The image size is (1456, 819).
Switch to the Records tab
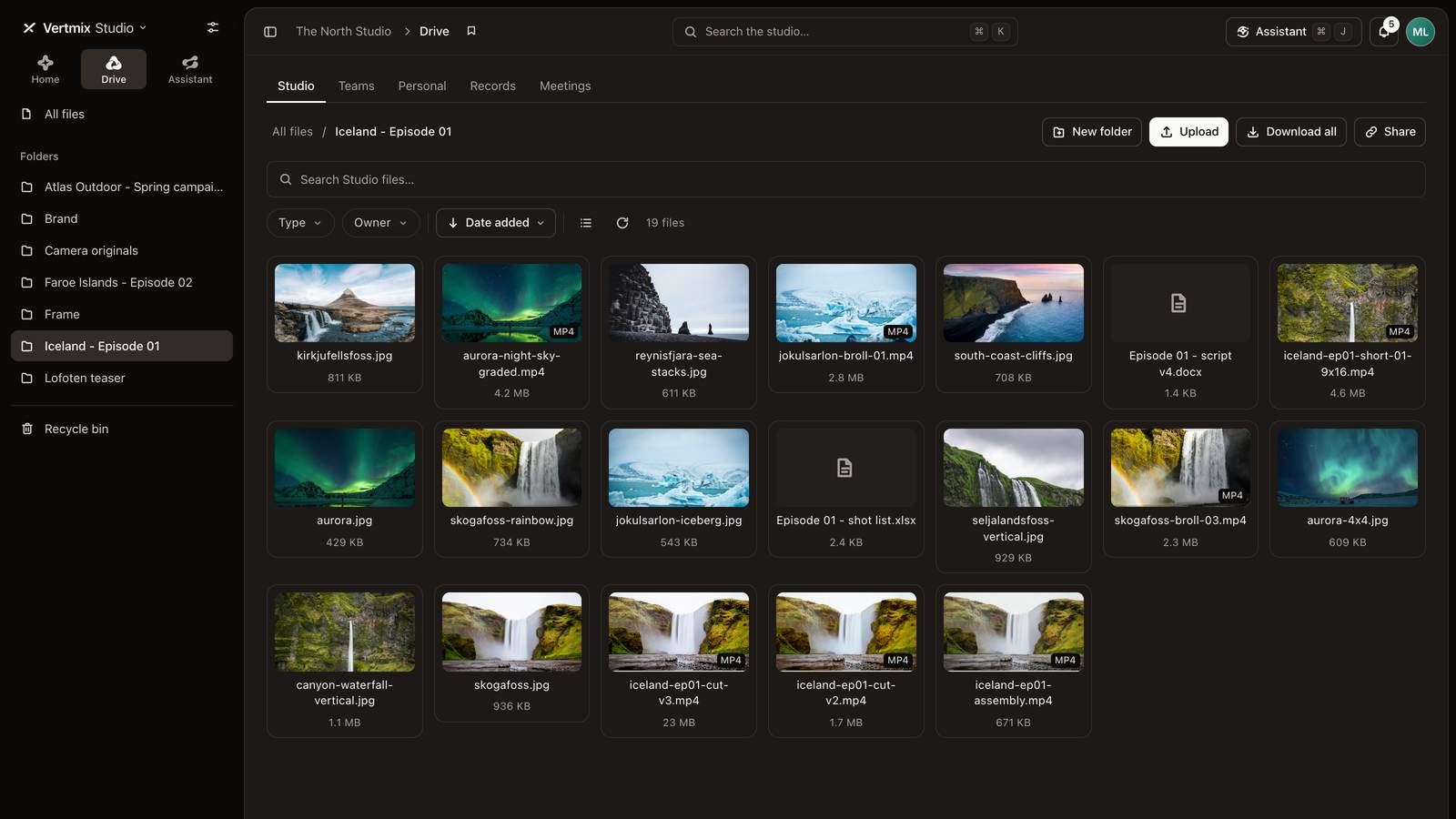(x=492, y=86)
